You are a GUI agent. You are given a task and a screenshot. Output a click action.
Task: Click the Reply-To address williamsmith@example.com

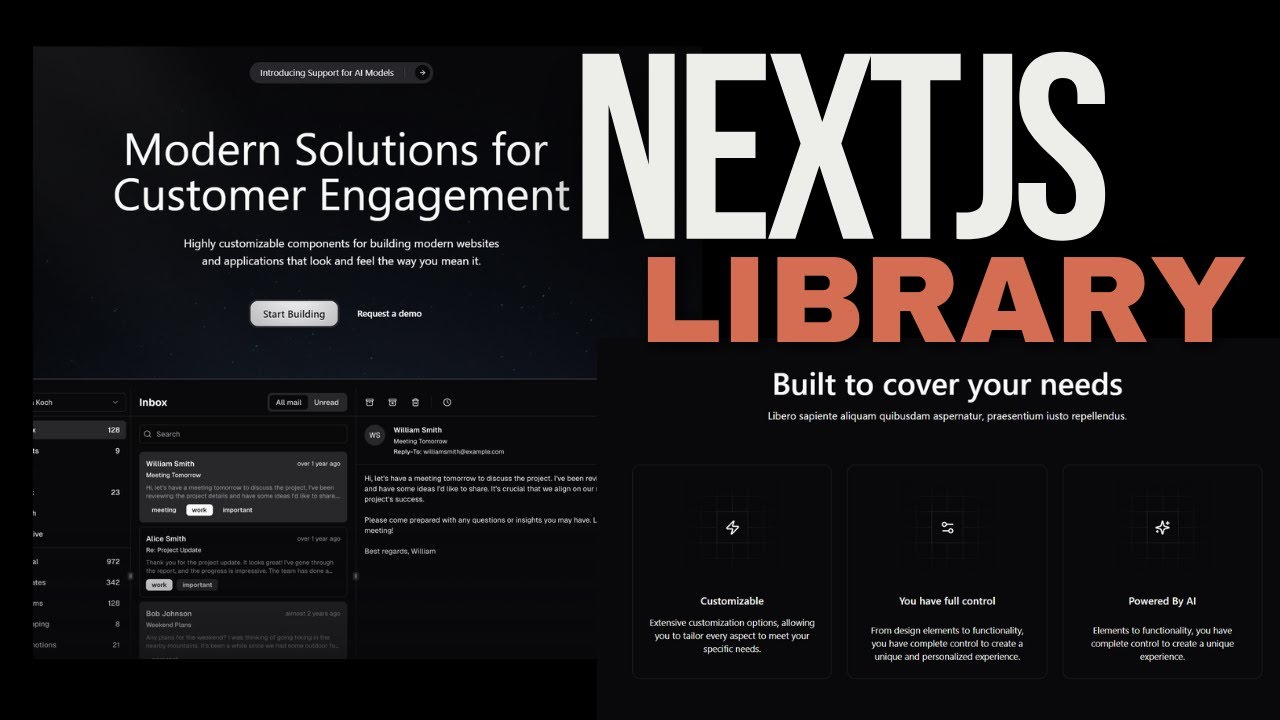click(464, 452)
